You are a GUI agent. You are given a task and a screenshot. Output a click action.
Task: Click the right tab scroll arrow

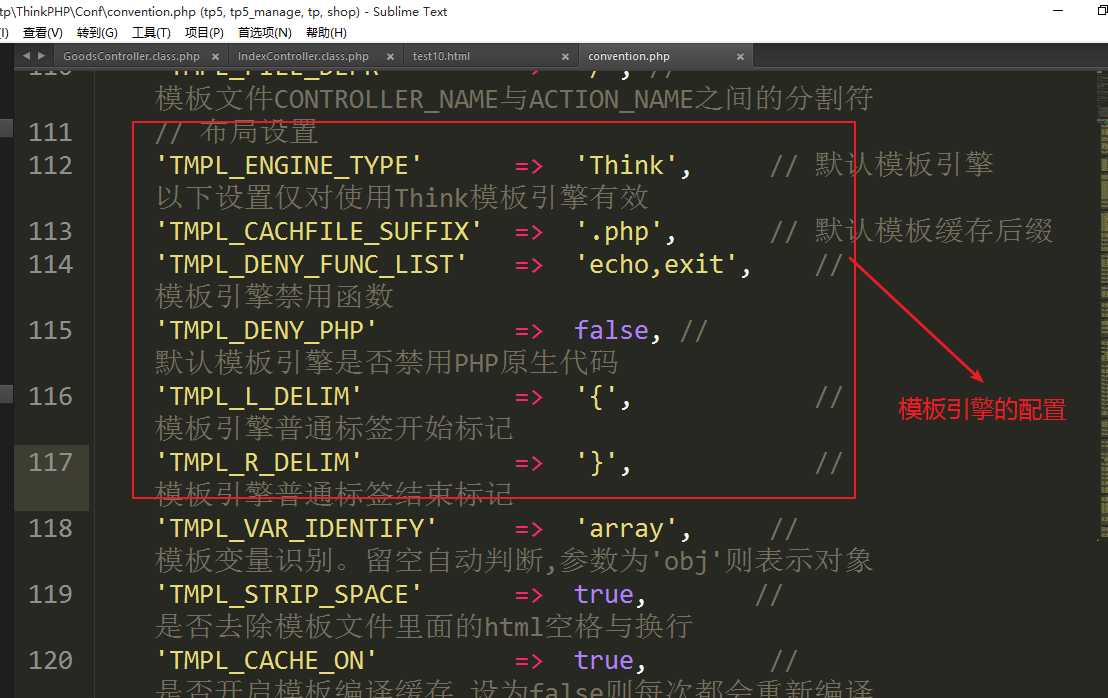(x=40, y=56)
